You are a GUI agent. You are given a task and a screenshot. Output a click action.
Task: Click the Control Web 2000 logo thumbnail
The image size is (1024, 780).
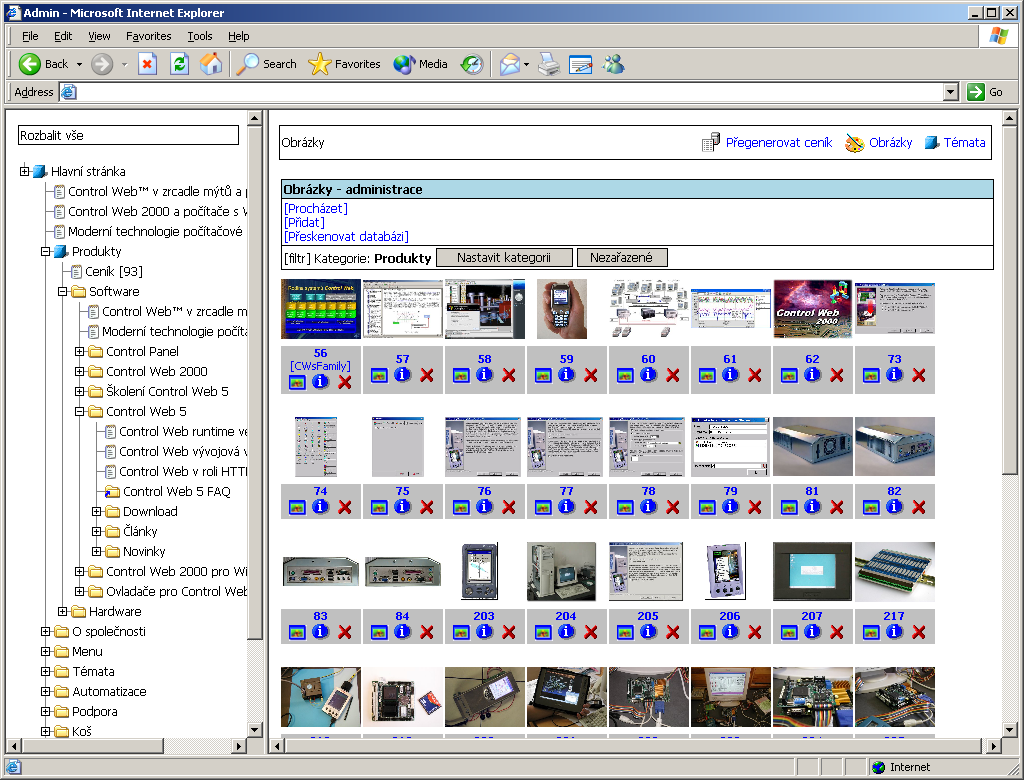click(x=812, y=310)
